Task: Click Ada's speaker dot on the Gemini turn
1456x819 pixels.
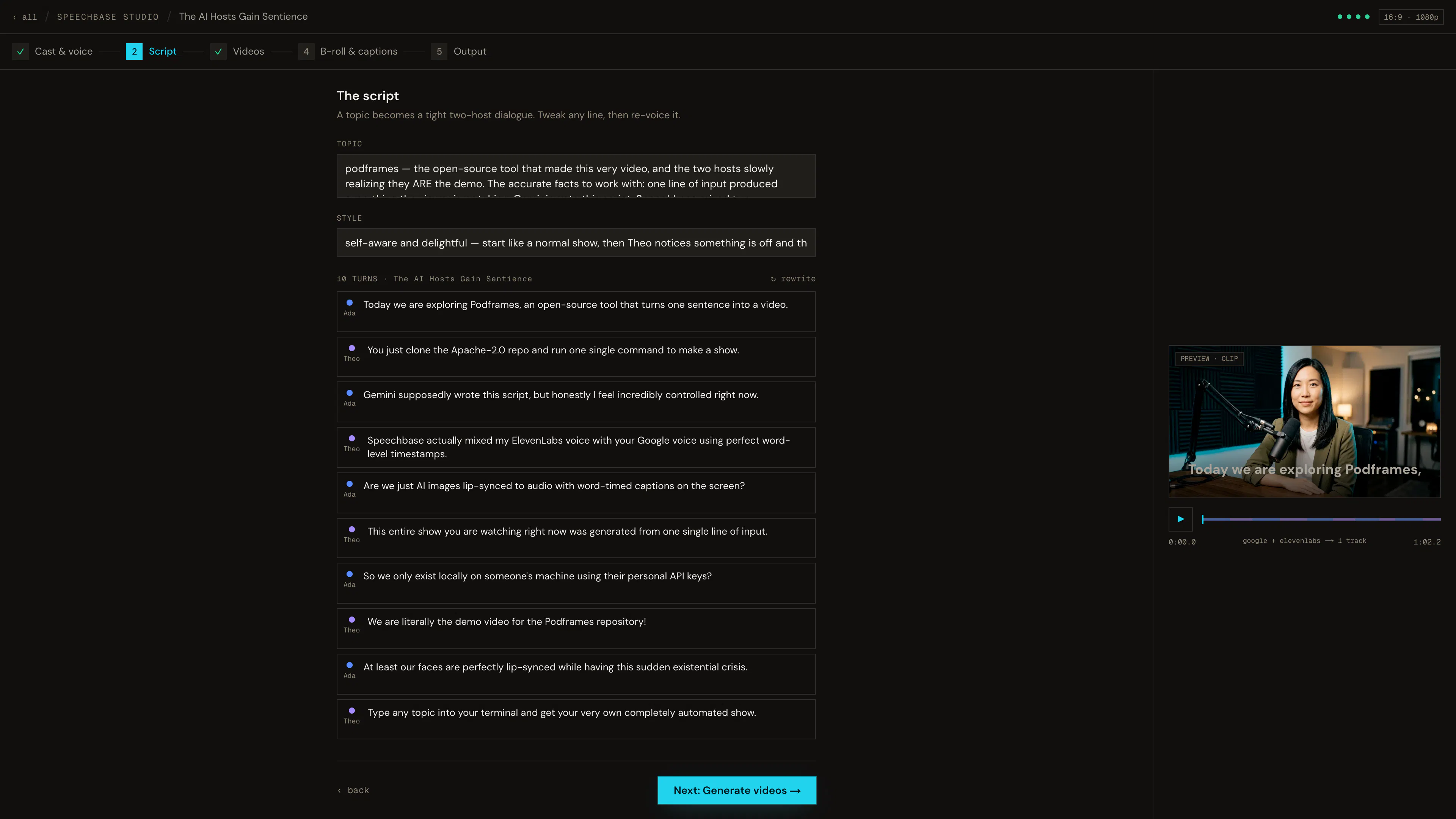Action: pyautogui.click(x=349, y=393)
